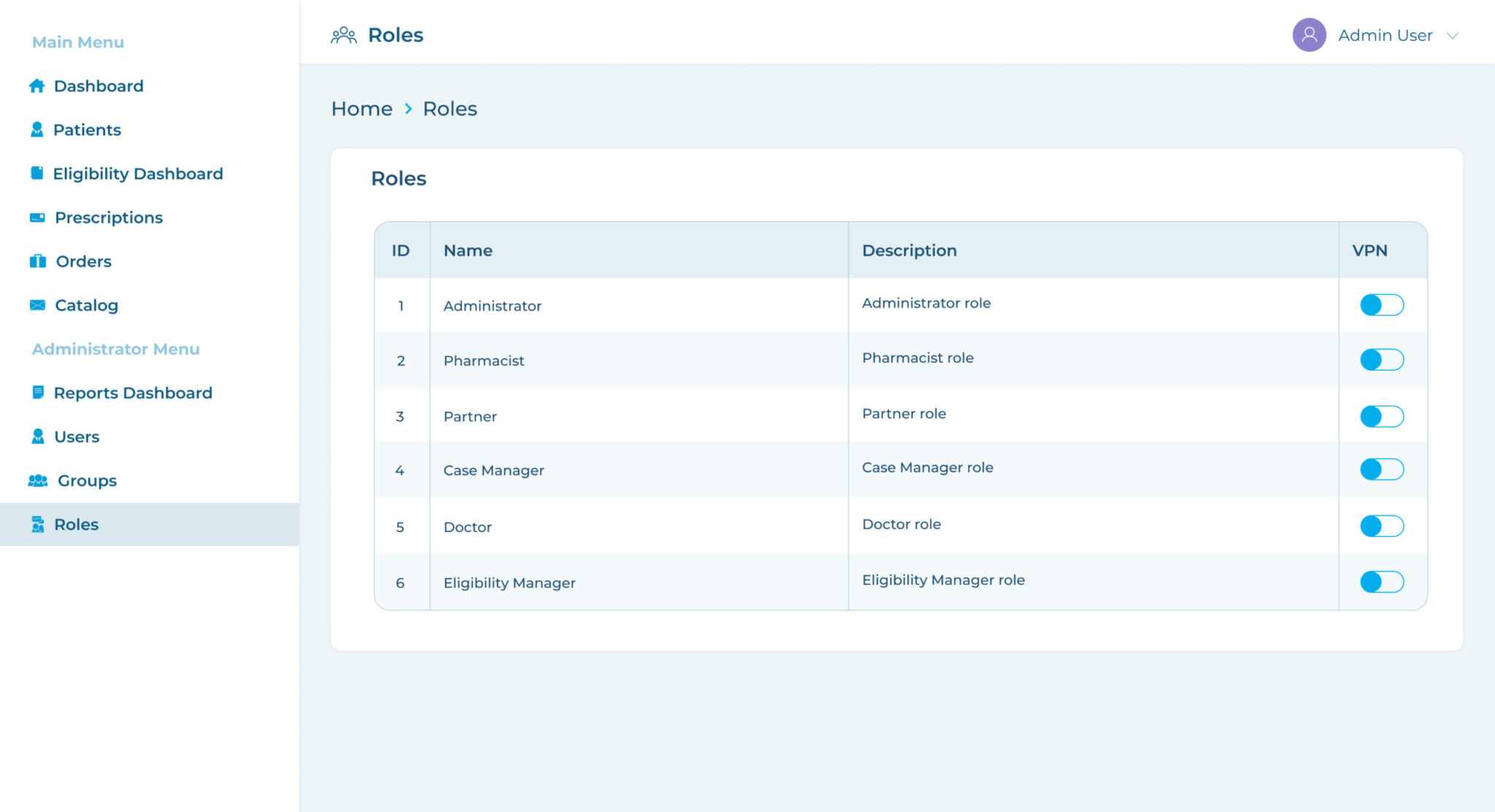Toggle VPN for Administrator role
Screen dimensions: 1495x812
tap(1382, 305)
